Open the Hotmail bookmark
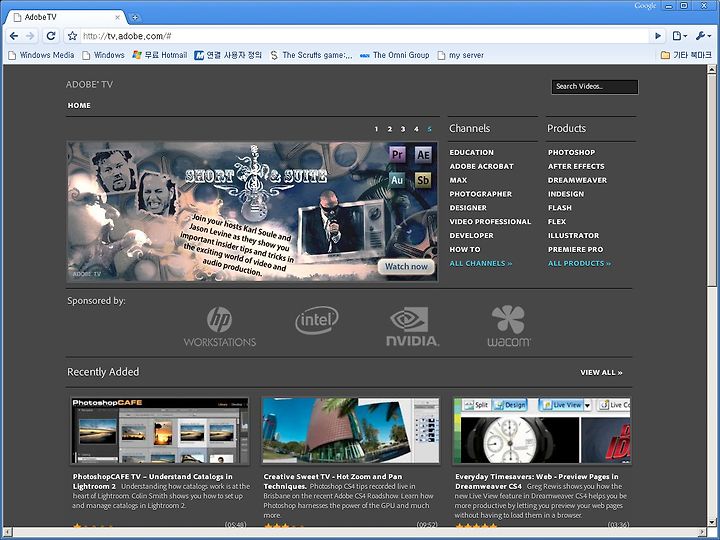Image resolution: width=720 pixels, height=540 pixels. (160, 55)
